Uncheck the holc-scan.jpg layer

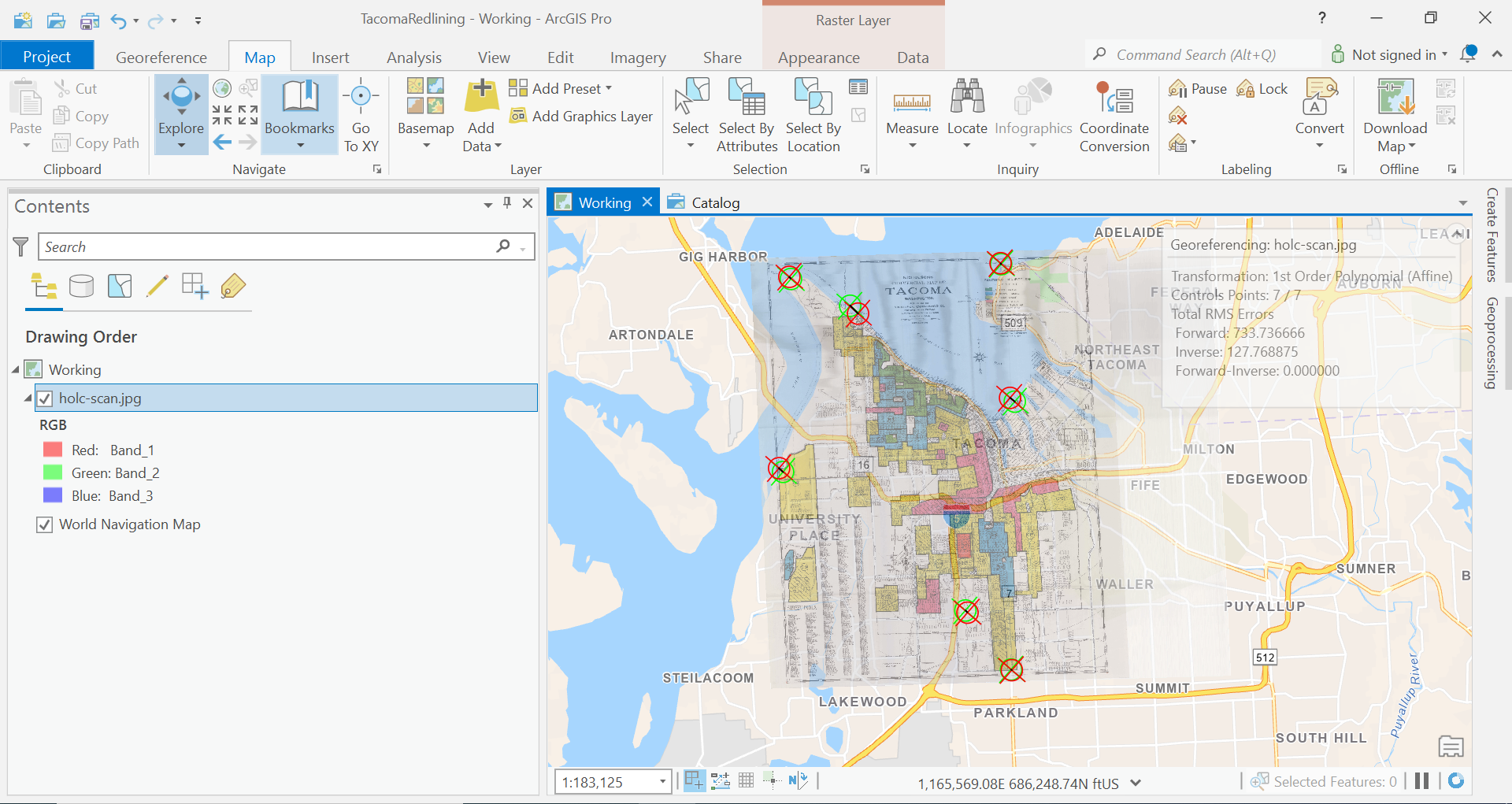[45, 398]
